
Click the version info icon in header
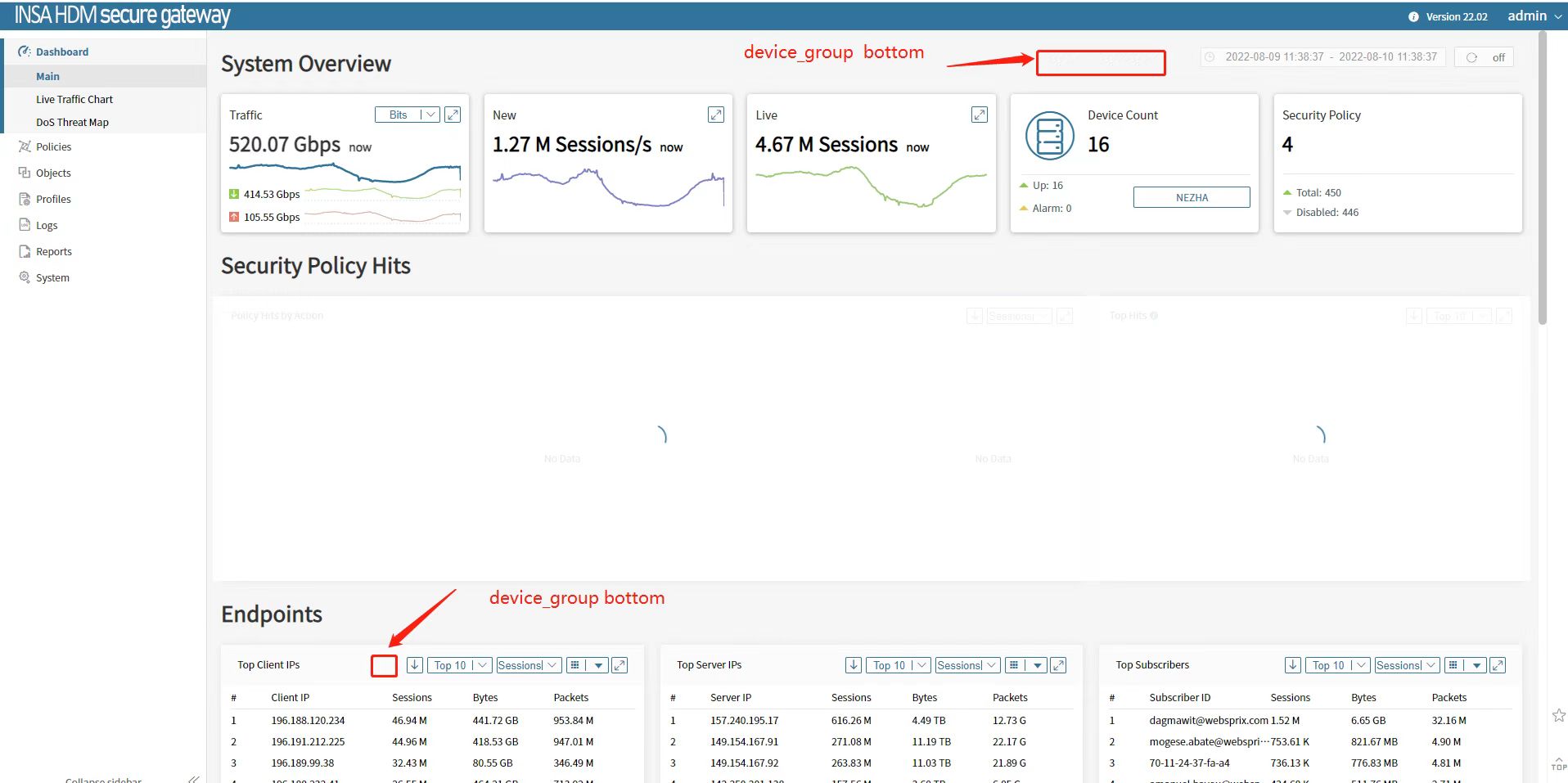click(1413, 16)
